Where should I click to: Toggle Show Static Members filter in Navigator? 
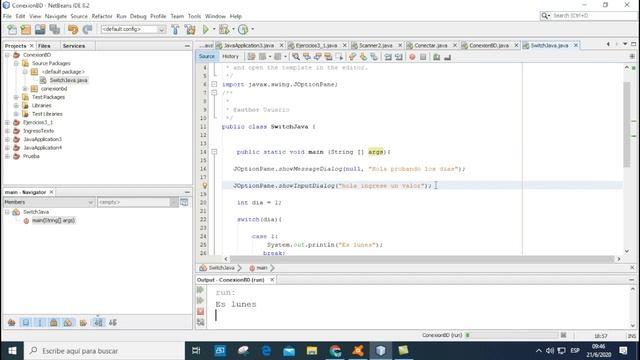click(x=40, y=323)
